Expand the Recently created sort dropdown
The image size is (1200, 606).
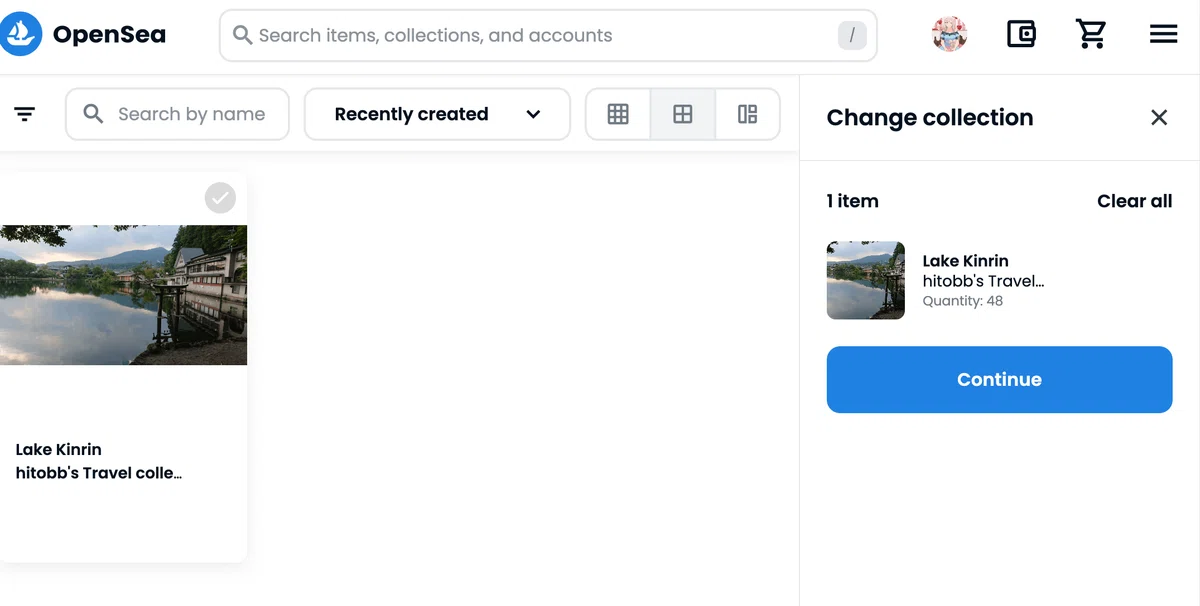click(x=437, y=114)
